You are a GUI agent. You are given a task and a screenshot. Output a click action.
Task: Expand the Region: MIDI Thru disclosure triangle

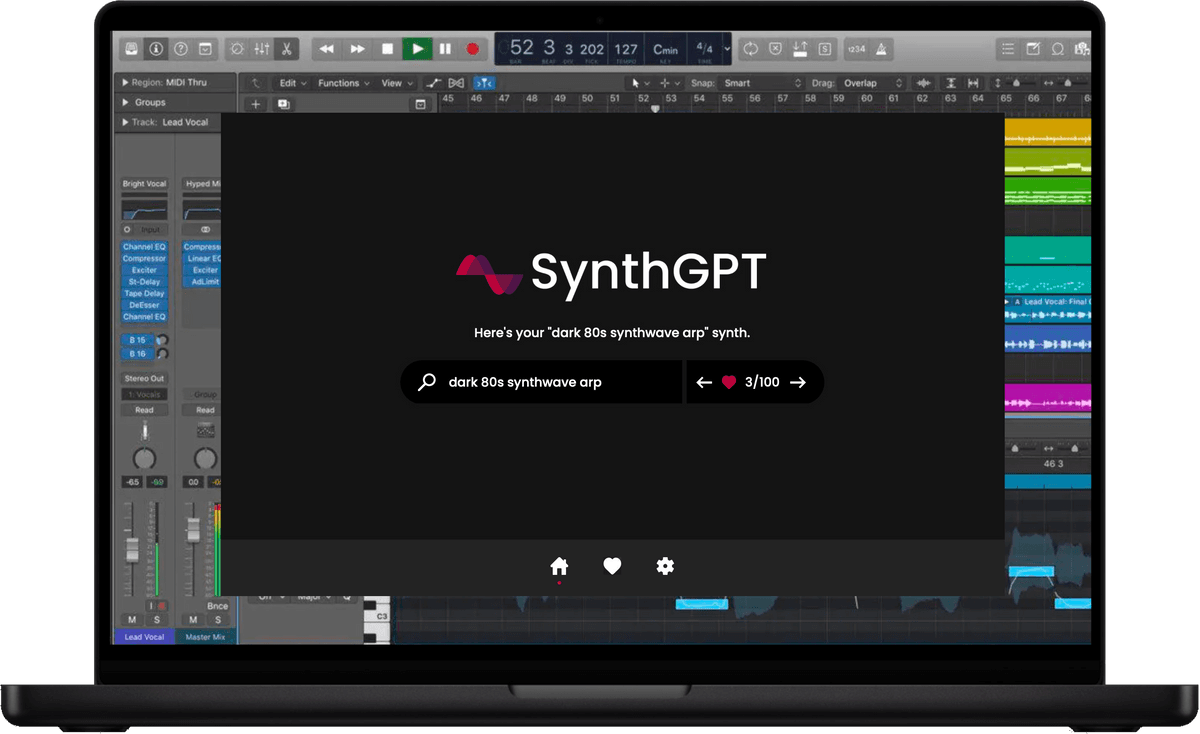coord(125,83)
